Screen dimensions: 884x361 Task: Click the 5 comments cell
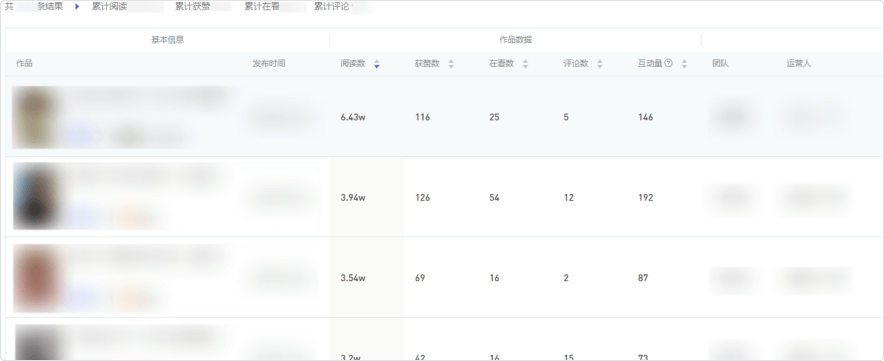click(566, 117)
